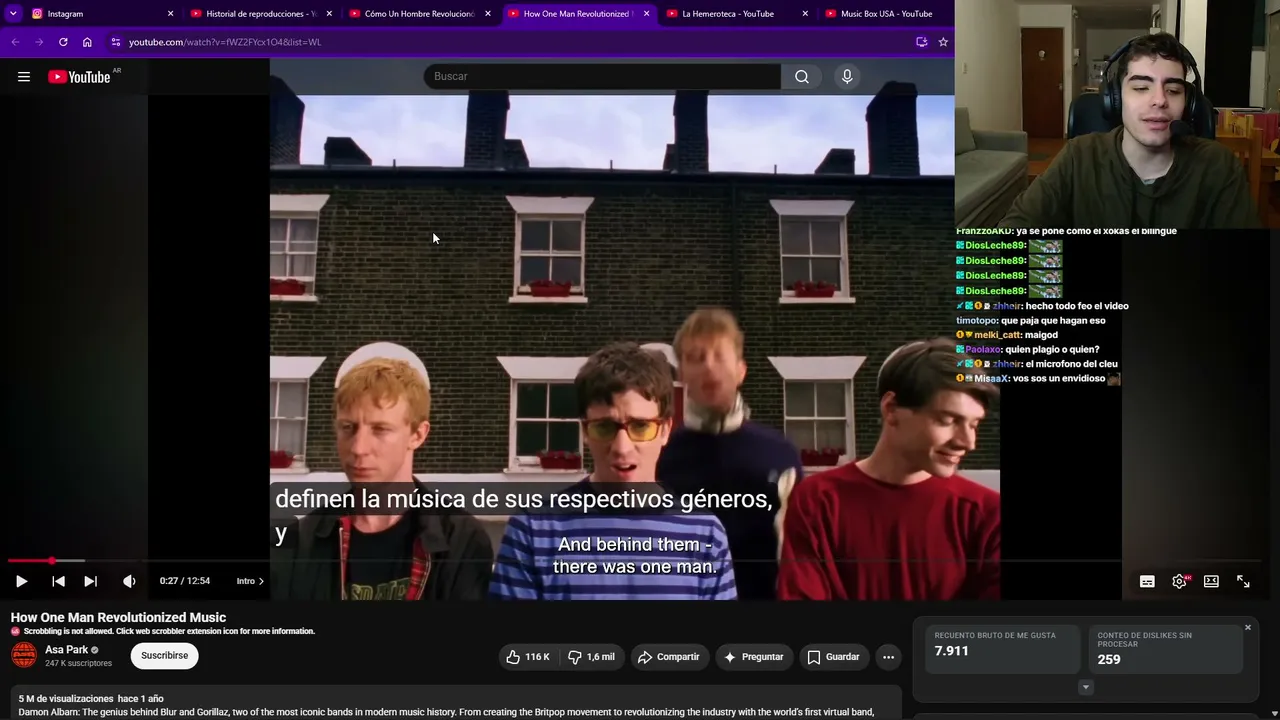Viewport: 1280px width, 720px height.
Task: Close the Cómo Un Hombre Revolucionó tab
Action: point(488,14)
